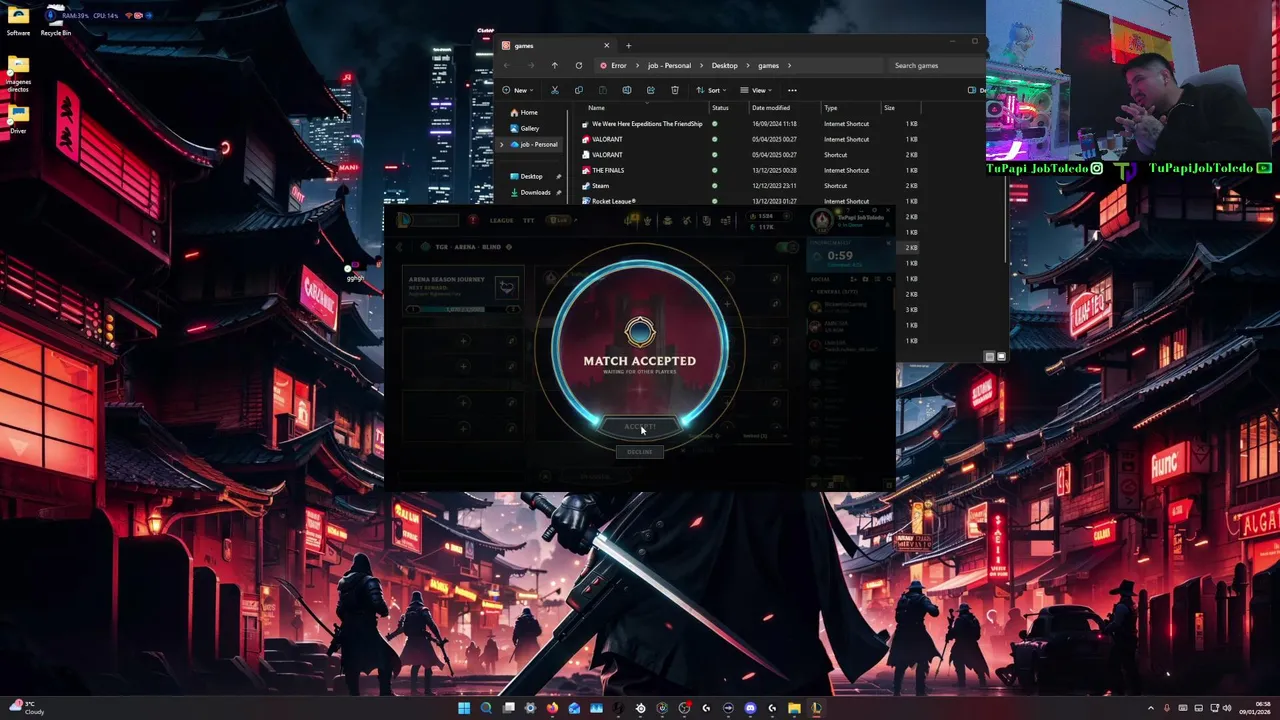Screen dimensions: 1280x720
Task: Select the job - Personal breadcrumb
Action: tap(669, 65)
